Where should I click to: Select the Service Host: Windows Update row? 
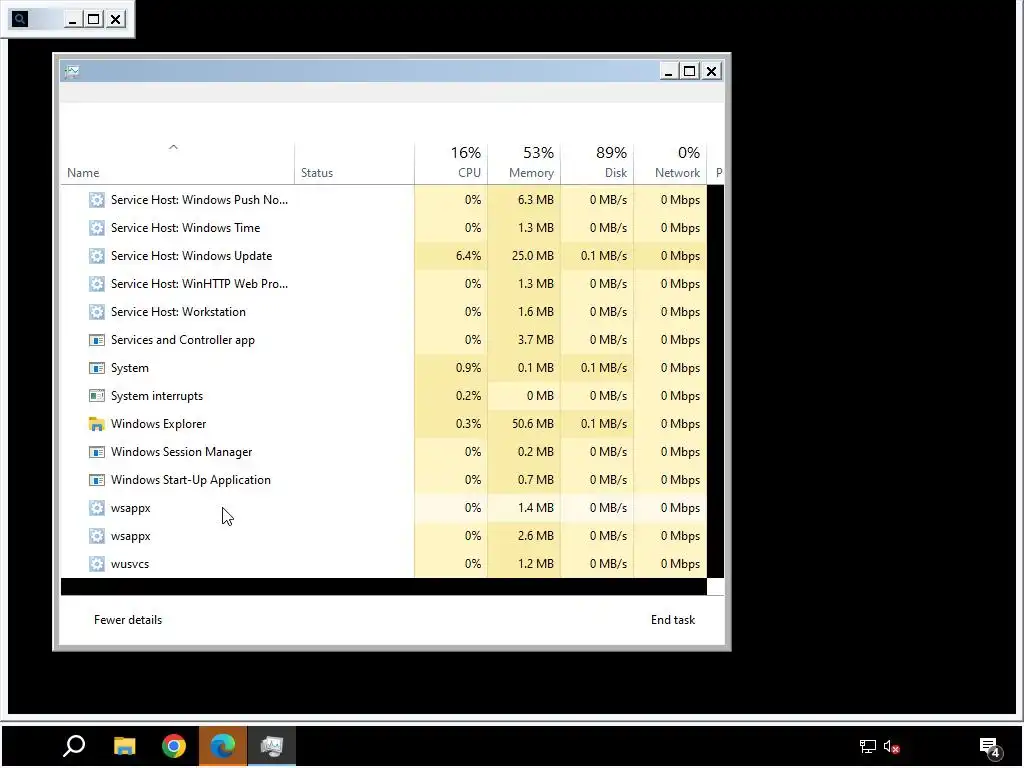[x=384, y=256]
